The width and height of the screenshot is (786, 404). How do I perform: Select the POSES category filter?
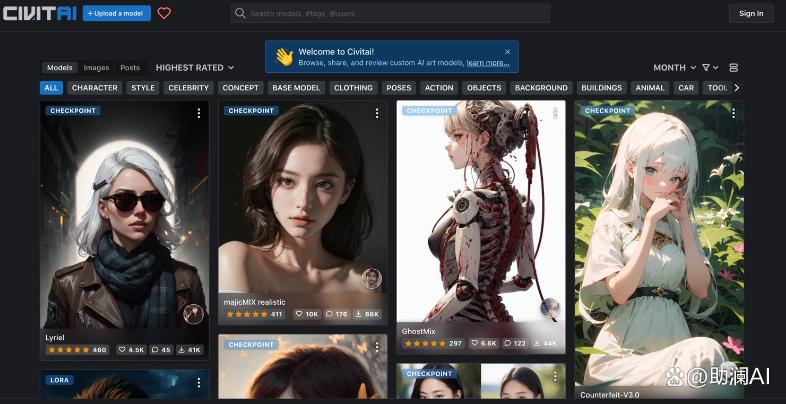pos(399,88)
